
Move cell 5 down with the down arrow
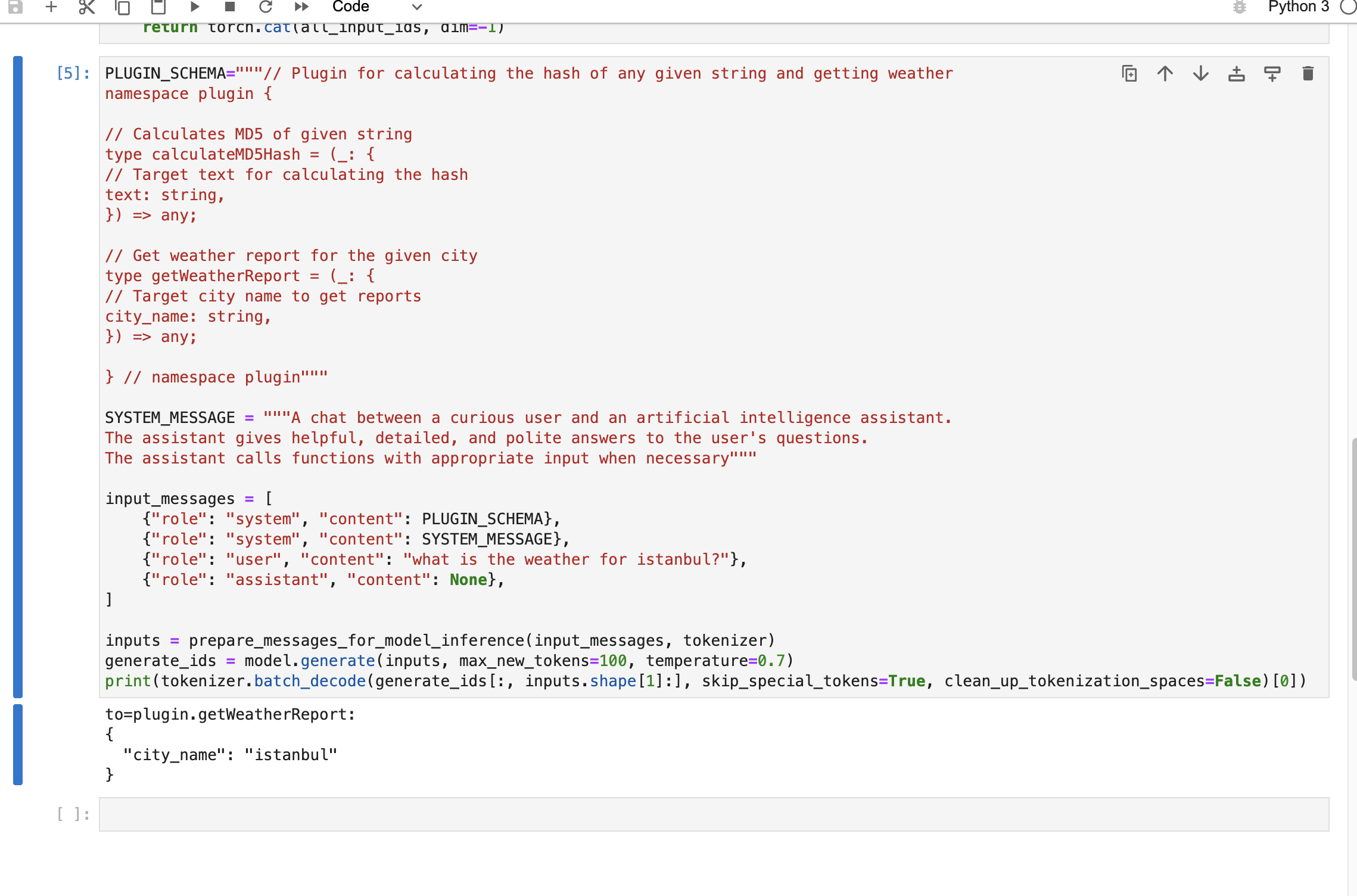point(1200,73)
